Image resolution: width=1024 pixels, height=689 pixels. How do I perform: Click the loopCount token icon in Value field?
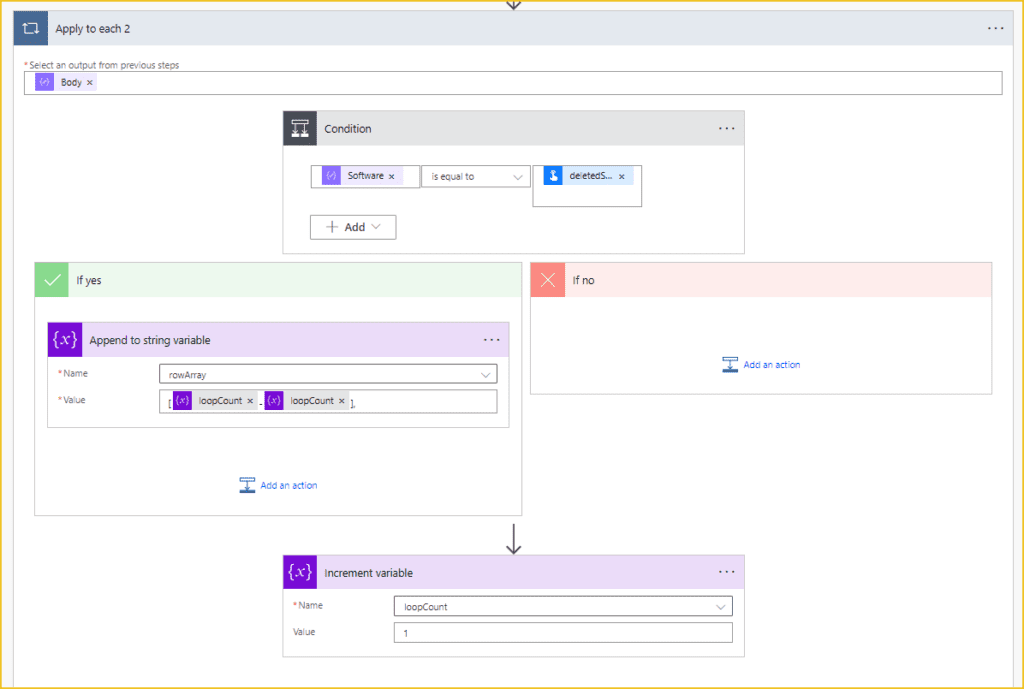tap(181, 400)
